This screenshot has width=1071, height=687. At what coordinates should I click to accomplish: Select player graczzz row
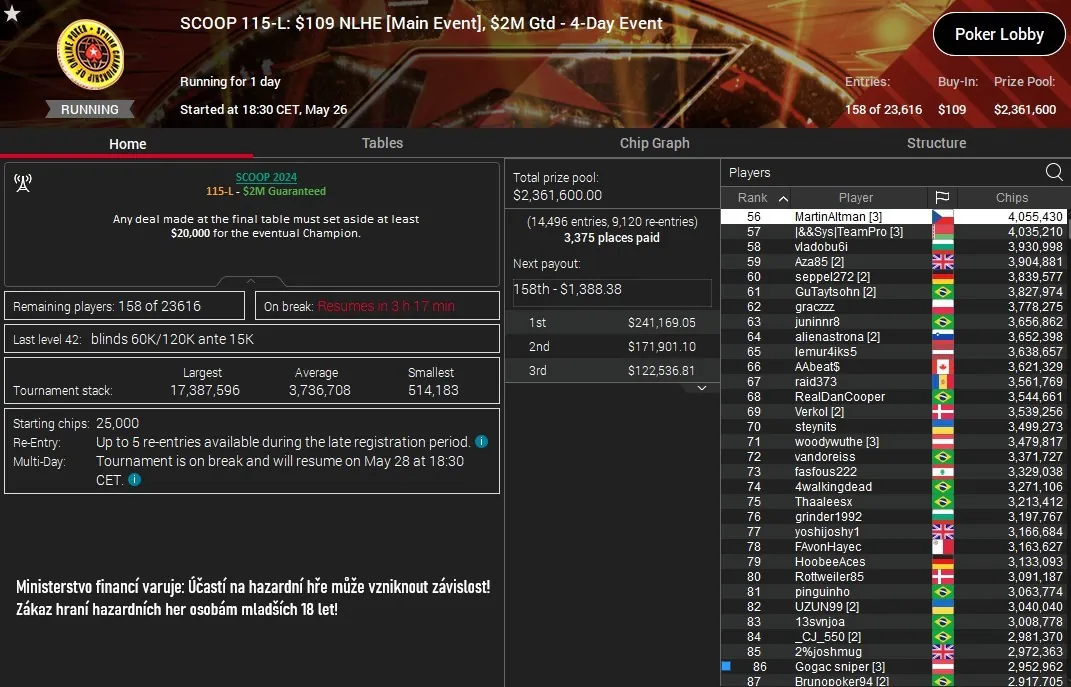click(893, 307)
